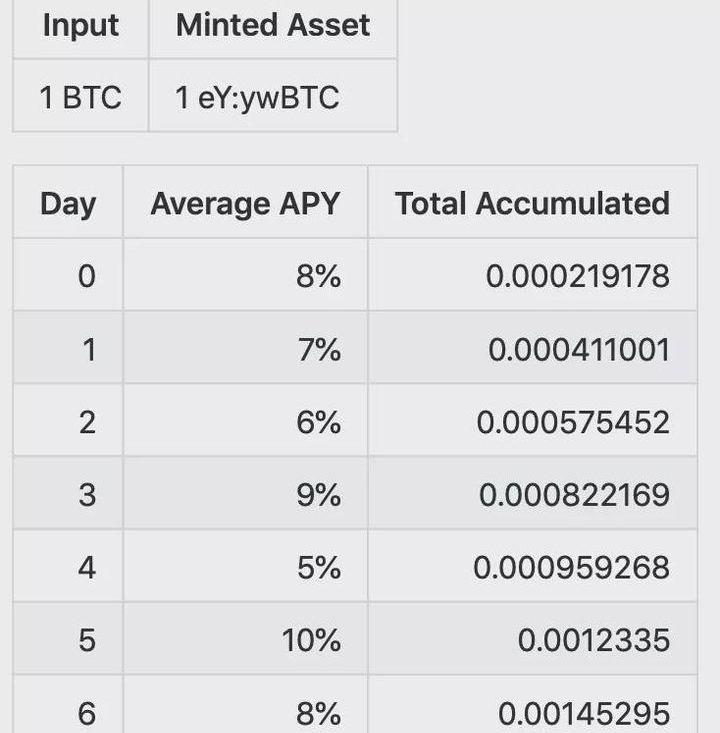
Task: Select the 0.000575452 accumulated value
Action: click(573, 422)
